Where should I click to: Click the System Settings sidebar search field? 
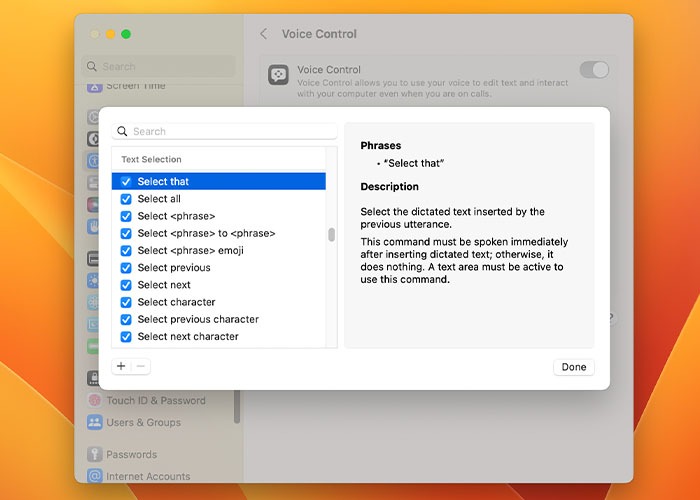pos(158,67)
